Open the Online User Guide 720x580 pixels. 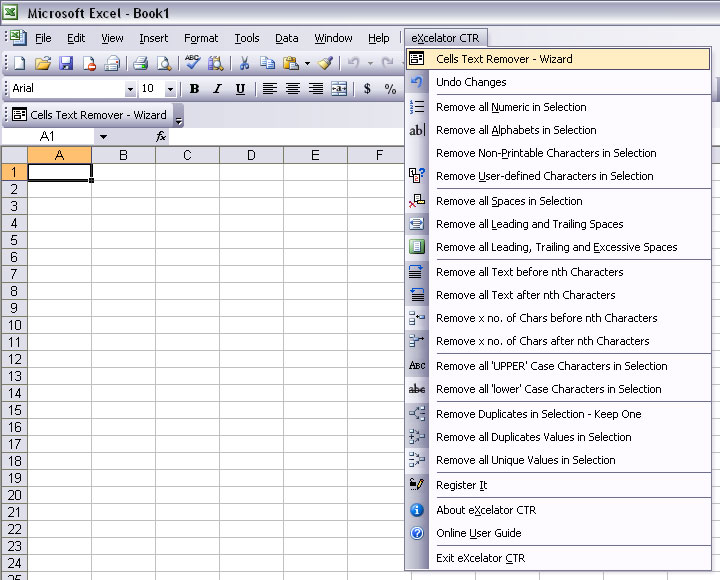[x=558, y=533]
